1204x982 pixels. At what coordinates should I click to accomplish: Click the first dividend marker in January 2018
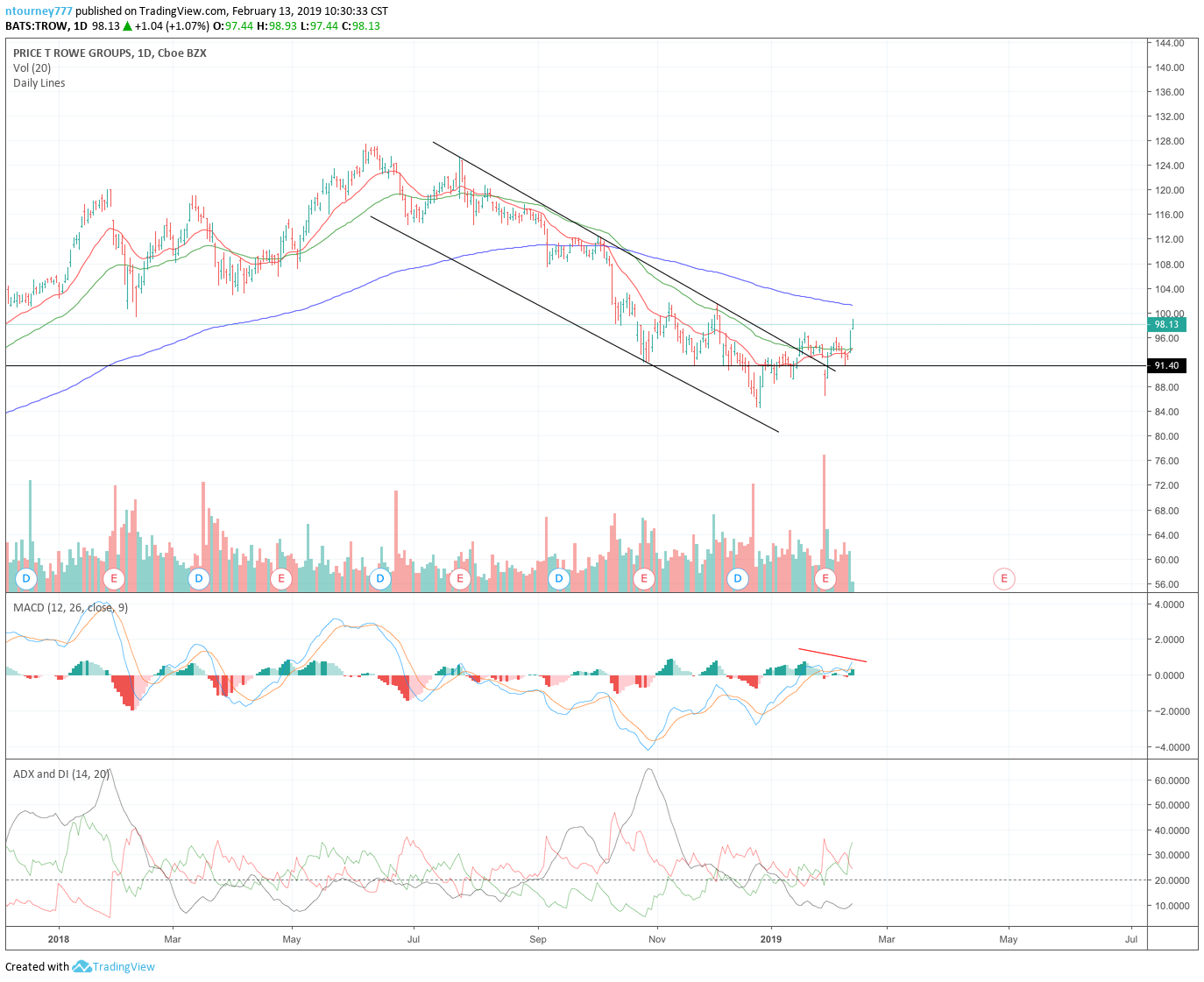pos(26,578)
